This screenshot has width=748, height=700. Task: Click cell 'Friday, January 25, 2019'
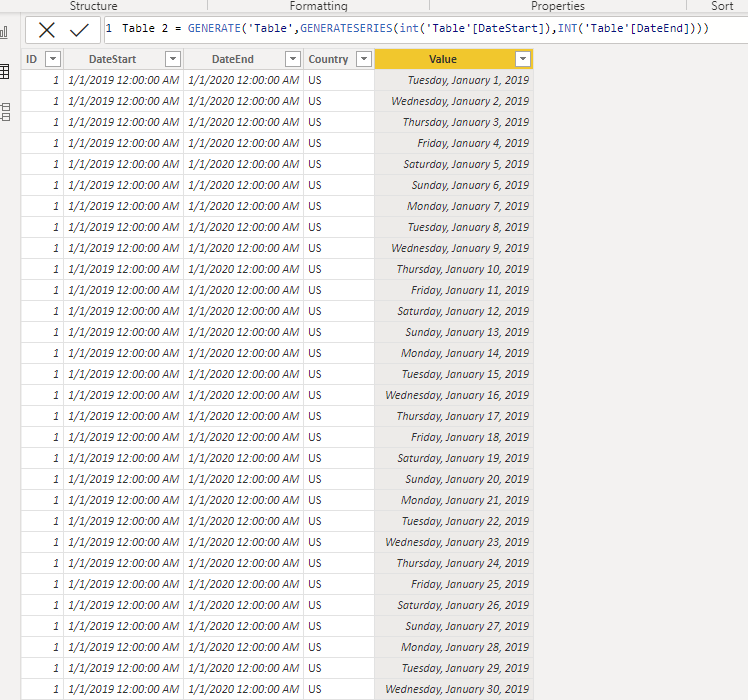(454, 584)
